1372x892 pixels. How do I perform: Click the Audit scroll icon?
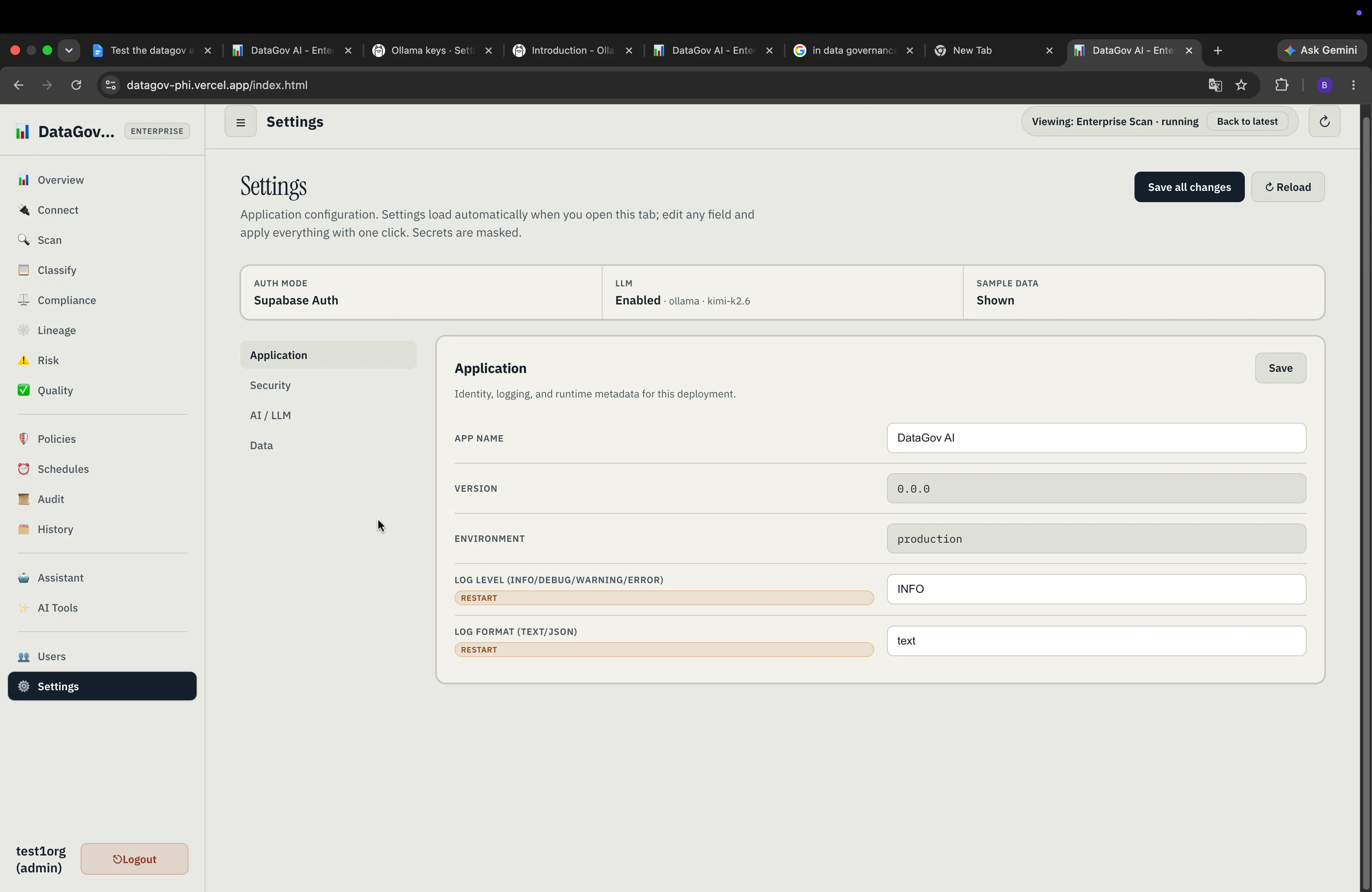pos(24,499)
